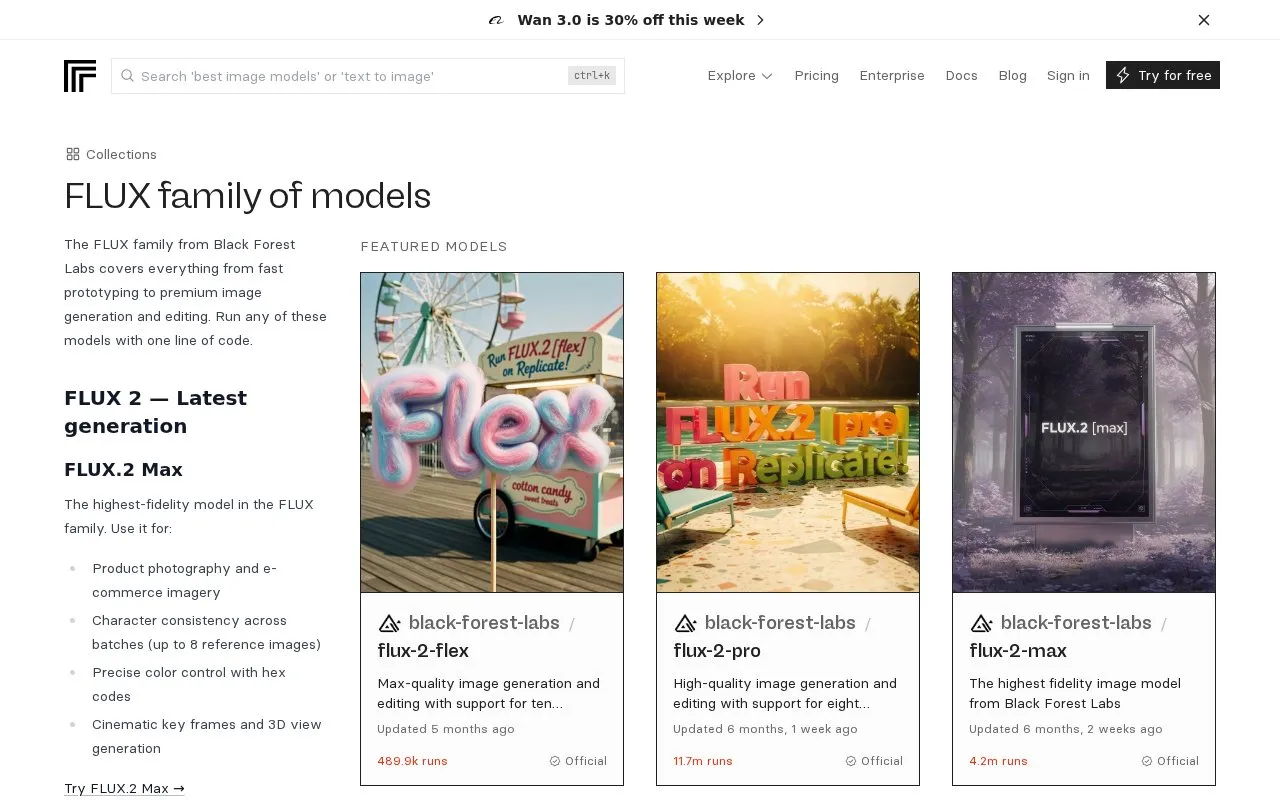Click black-forest-labs logo icon on flux-2-flex card

(x=389, y=623)
